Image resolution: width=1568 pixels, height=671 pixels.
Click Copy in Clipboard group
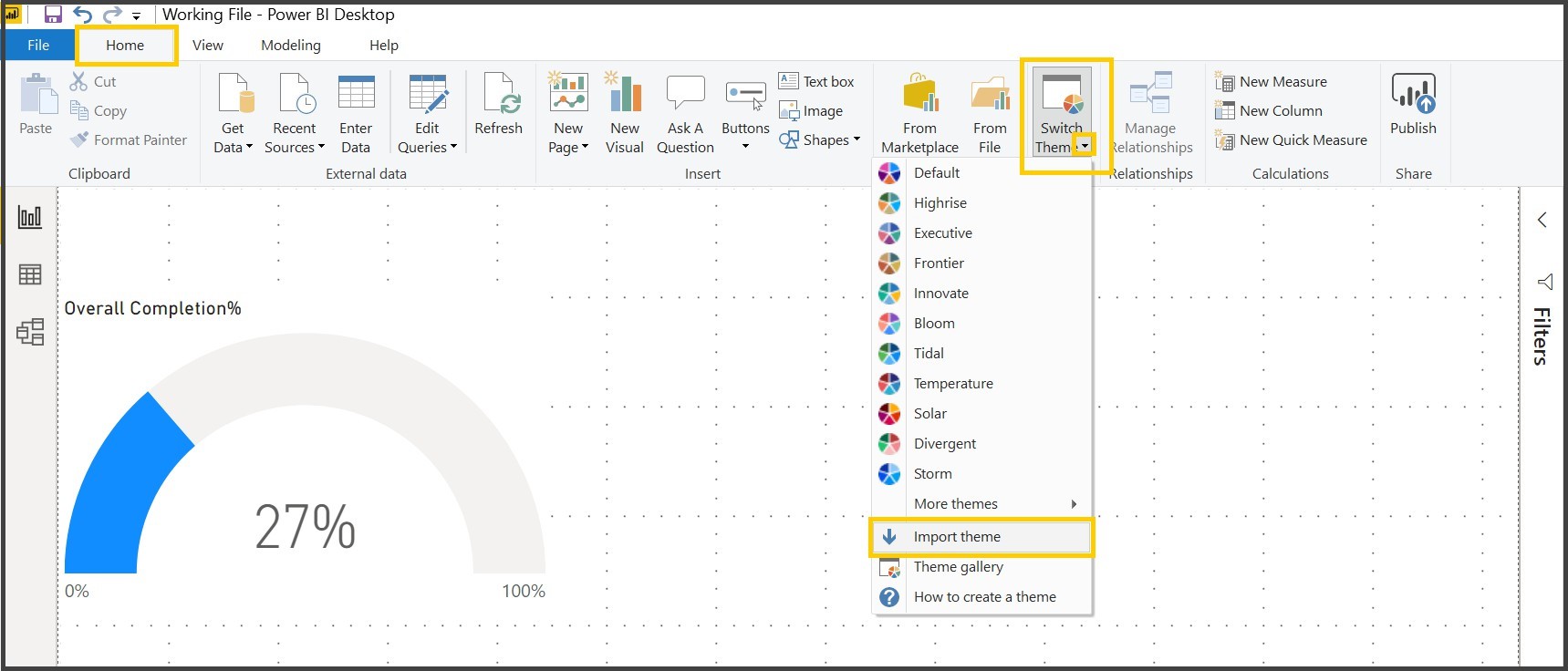click(99, 110)
